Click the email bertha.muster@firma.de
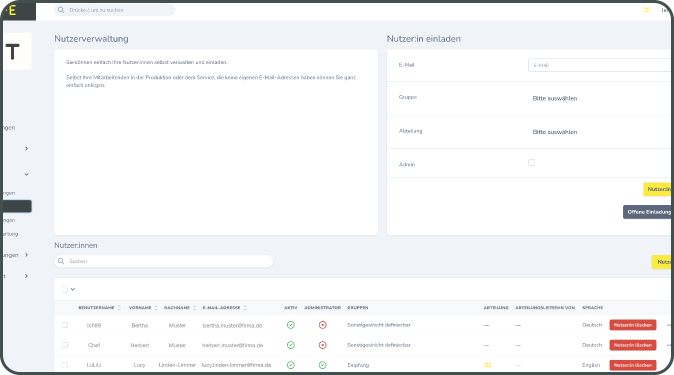Viewport: 674px width, 375px height. click(x=232, y=326)
